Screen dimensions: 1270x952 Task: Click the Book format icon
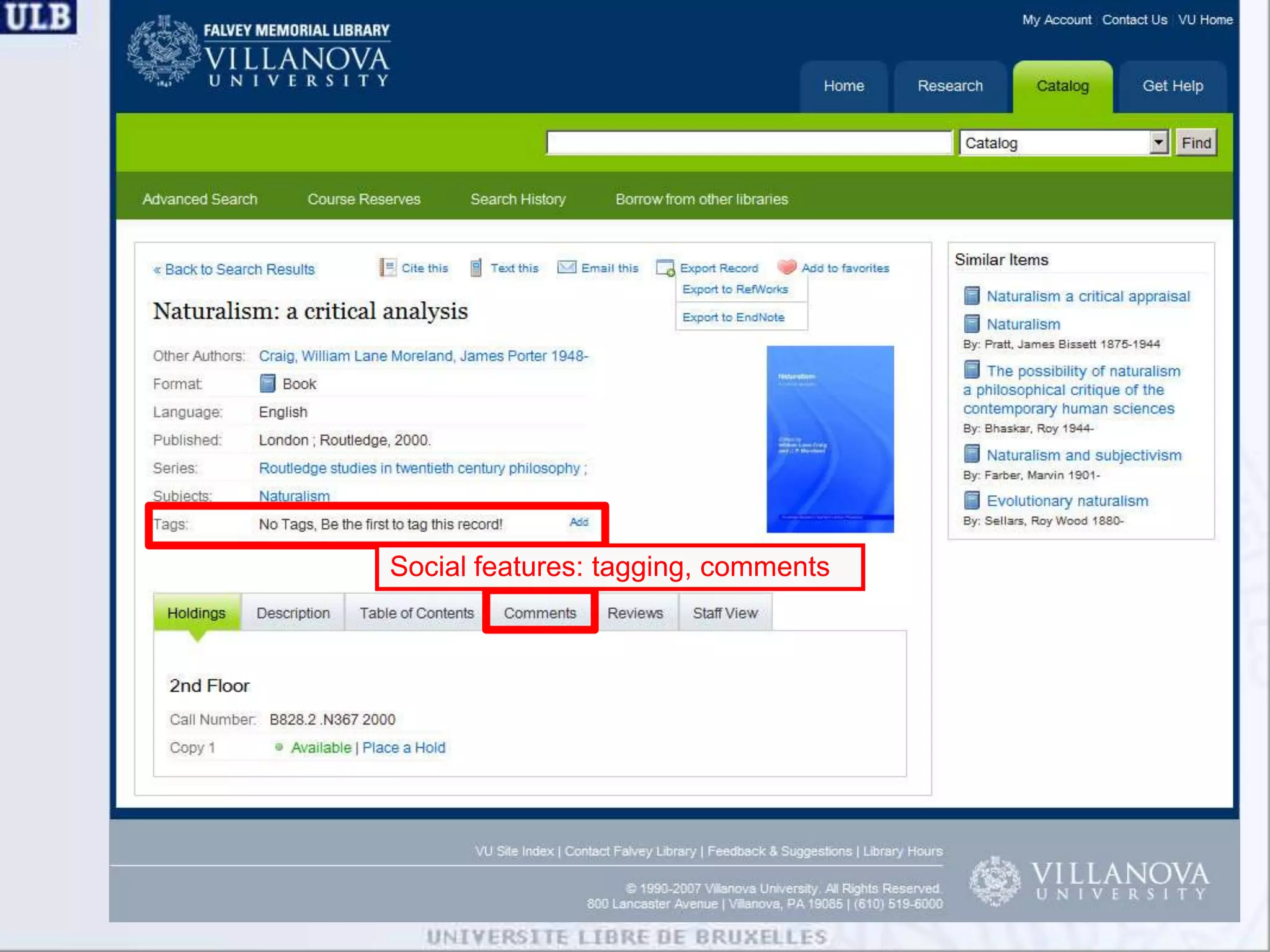[x=267, y=384]
